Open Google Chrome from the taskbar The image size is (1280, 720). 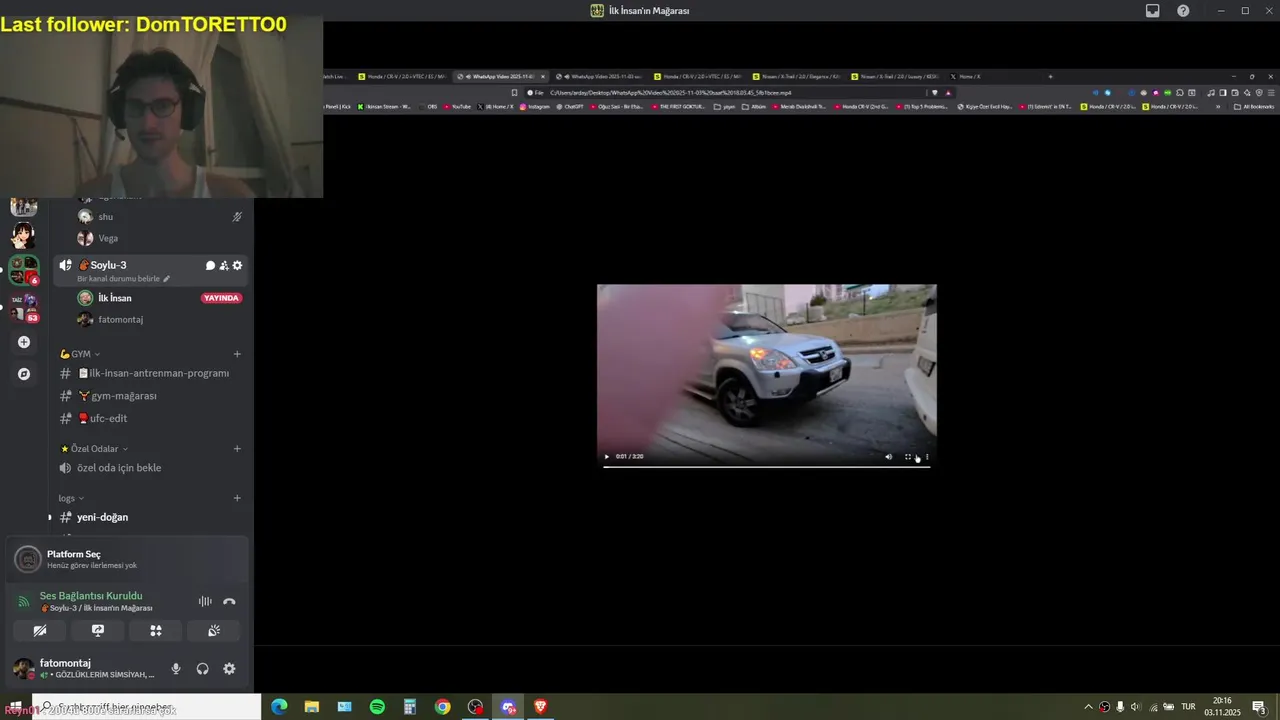[x=442, y=707]
